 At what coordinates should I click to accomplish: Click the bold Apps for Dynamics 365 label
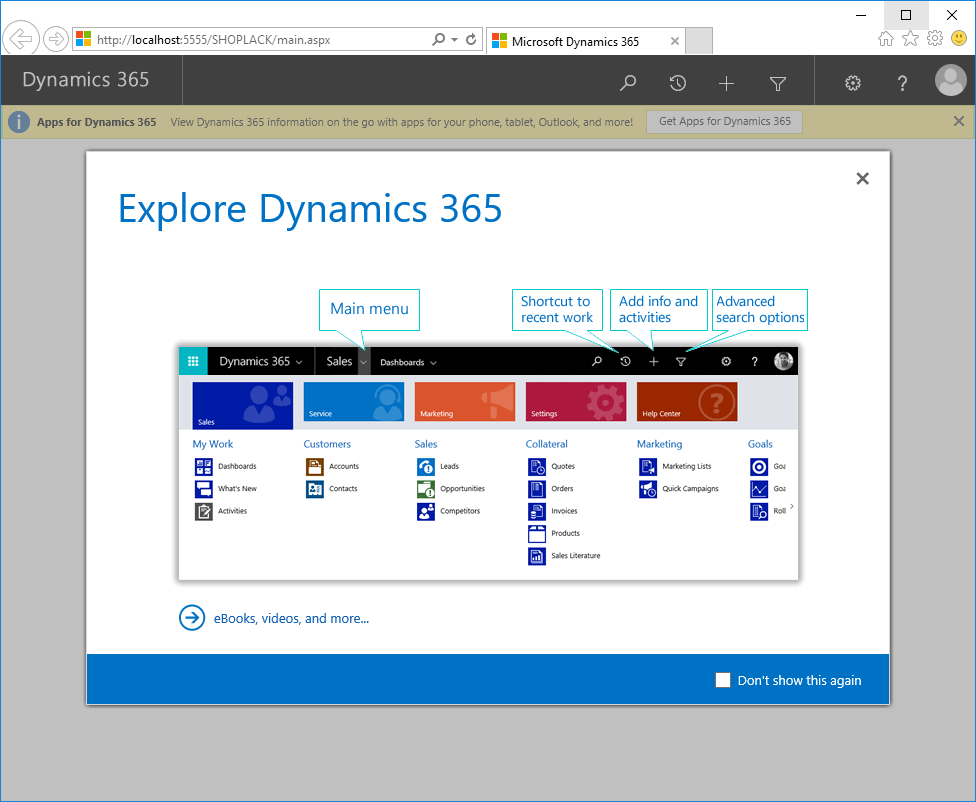pos(96,122)
